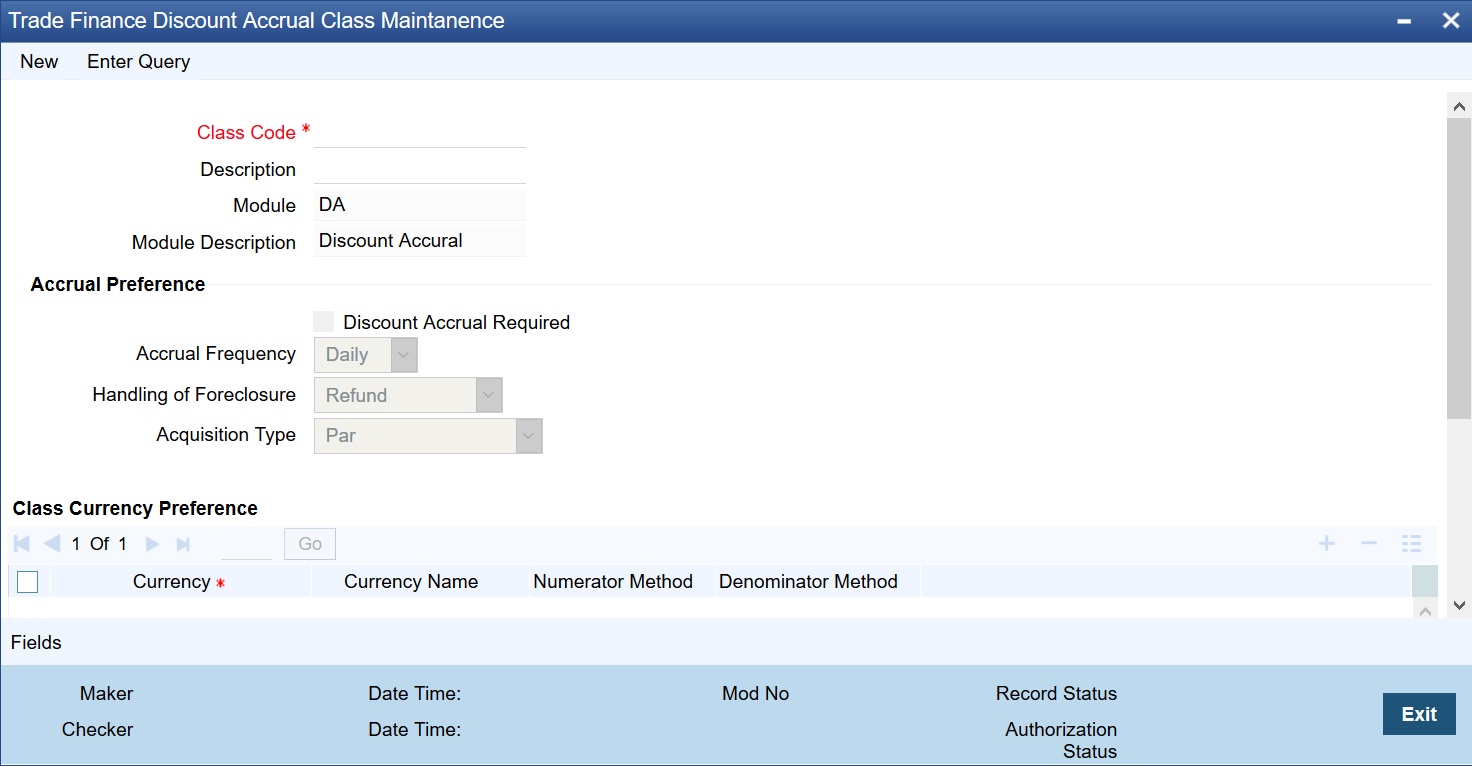Open the Acquisition Type dropdown
Screen dimensions: 1472x766
428,436
